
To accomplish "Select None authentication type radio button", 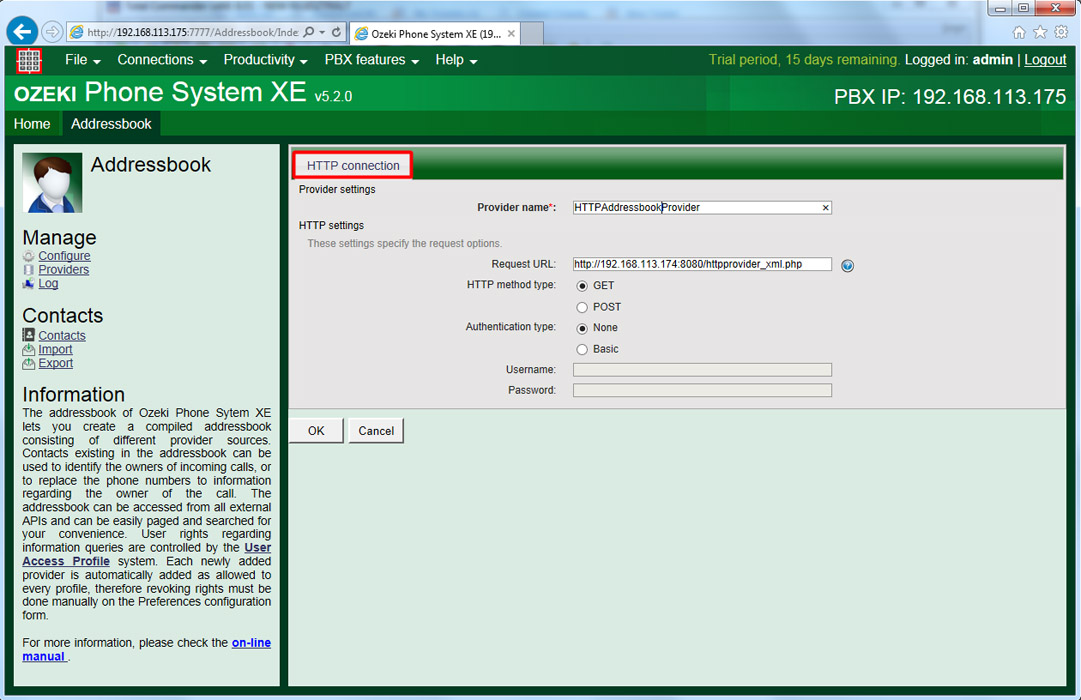I will pyautogui.click(x=583, y=328).
